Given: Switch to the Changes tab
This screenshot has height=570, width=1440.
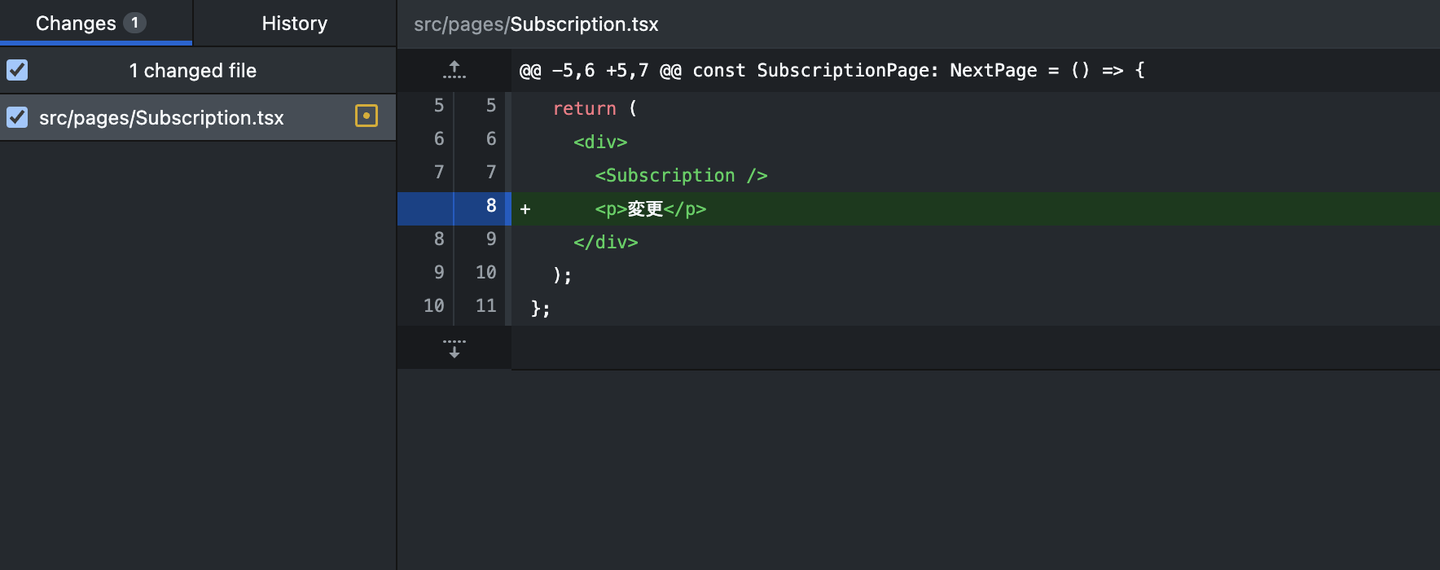Looking at the screenshot, I should 76,23.
